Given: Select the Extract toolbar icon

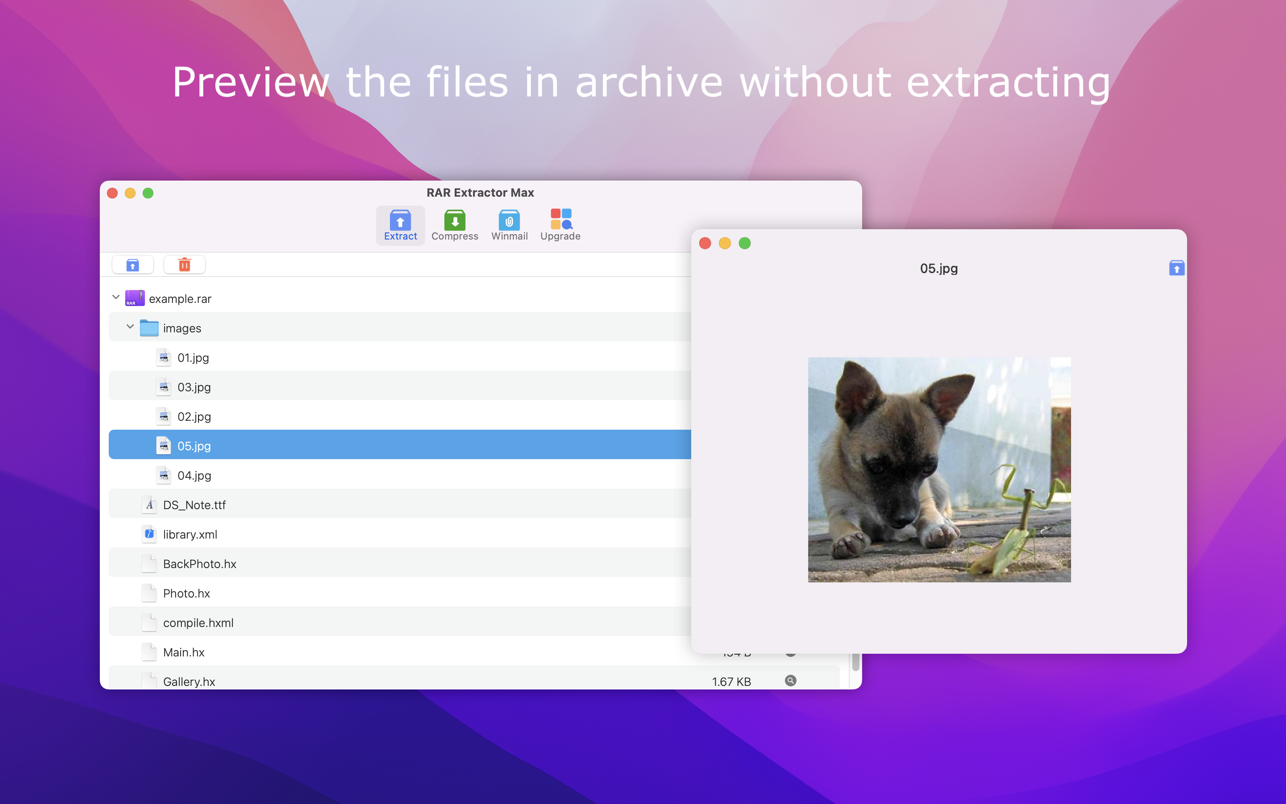Looking at the screenshot, I should click(400, 225).
